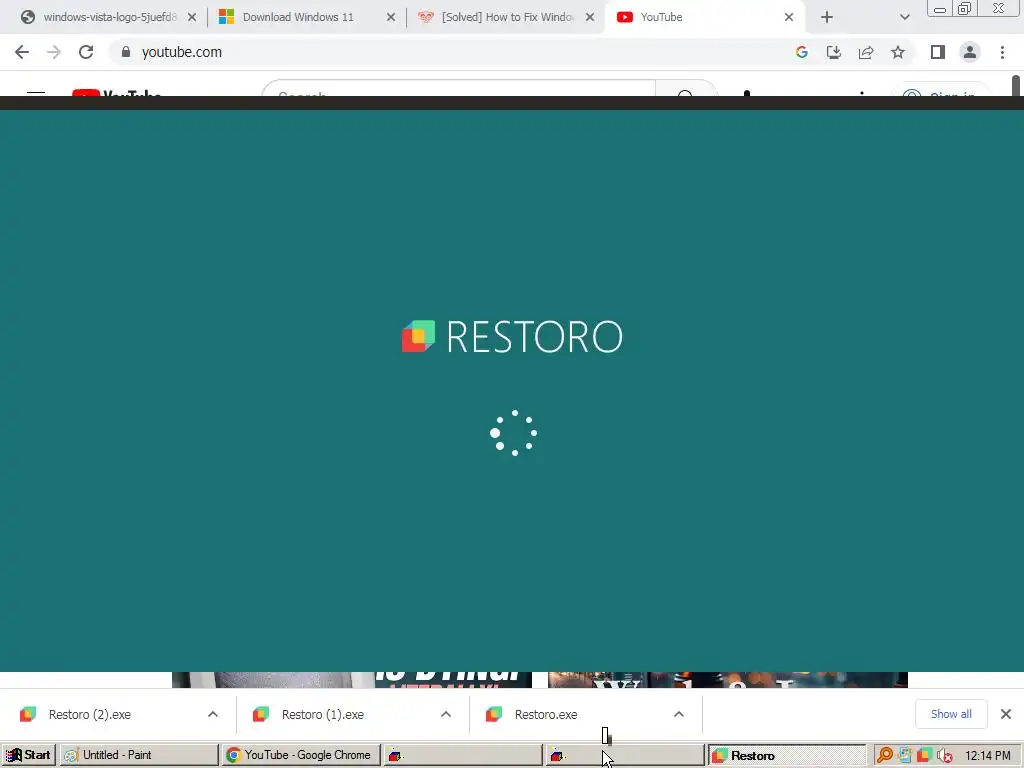Expand options for Restoro.exe download
Image resolution: width=1024 pixels, height=768 pixels.
(x=679, y=714)
